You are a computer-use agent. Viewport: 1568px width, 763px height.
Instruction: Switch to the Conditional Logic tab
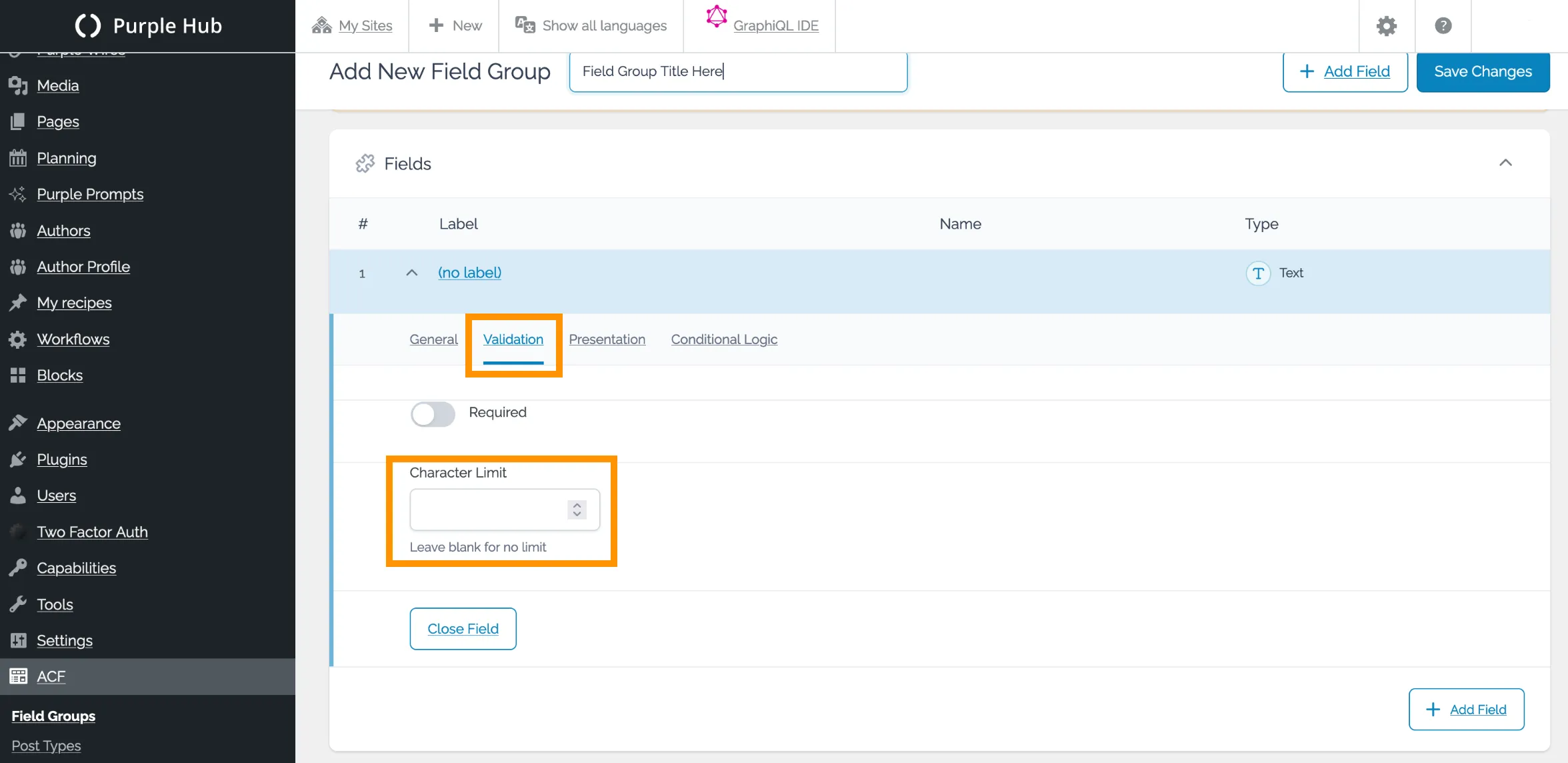(x=724, y=339)
